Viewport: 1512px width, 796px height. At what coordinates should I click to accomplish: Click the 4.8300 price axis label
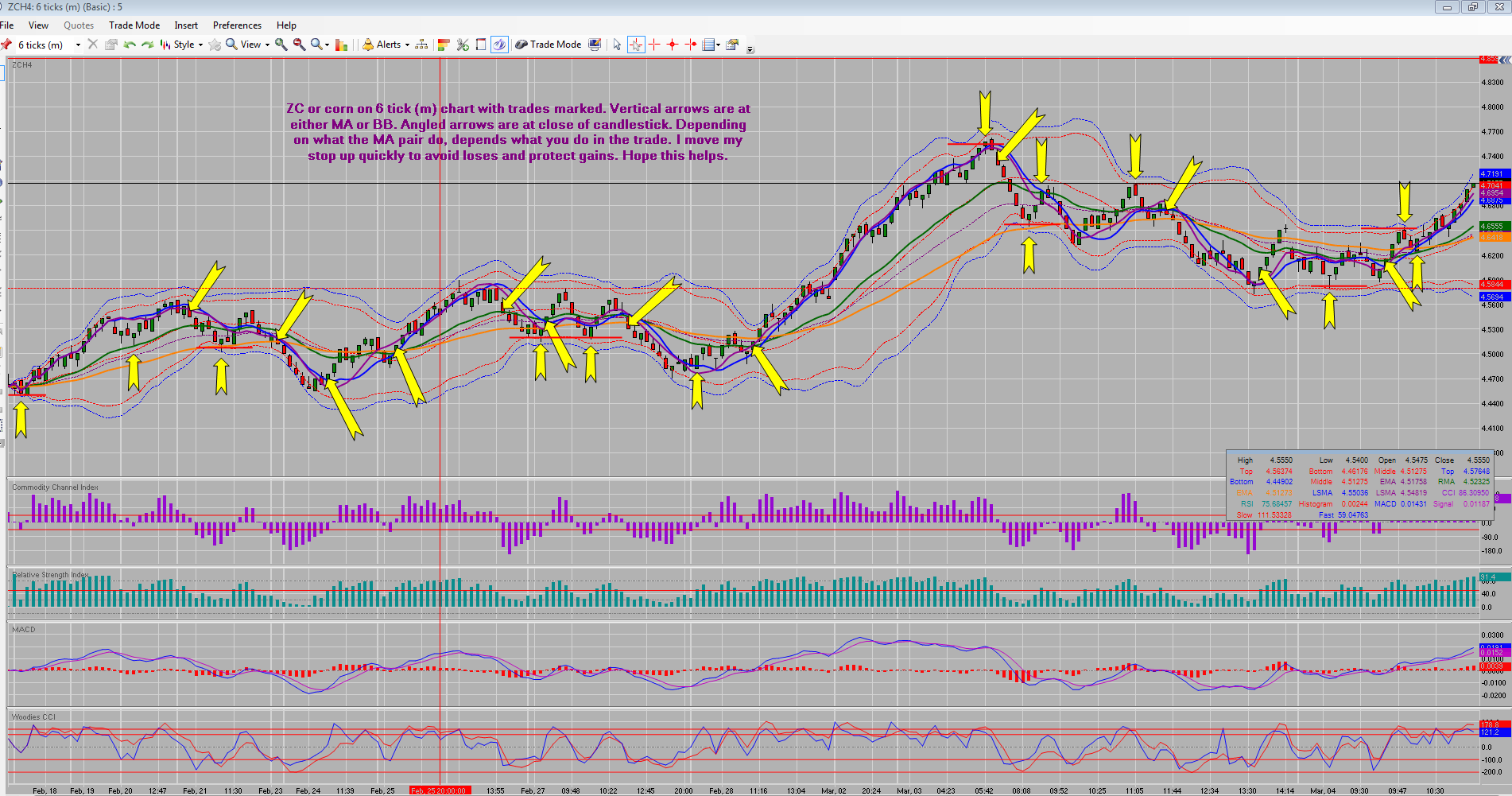(1492, 83)
